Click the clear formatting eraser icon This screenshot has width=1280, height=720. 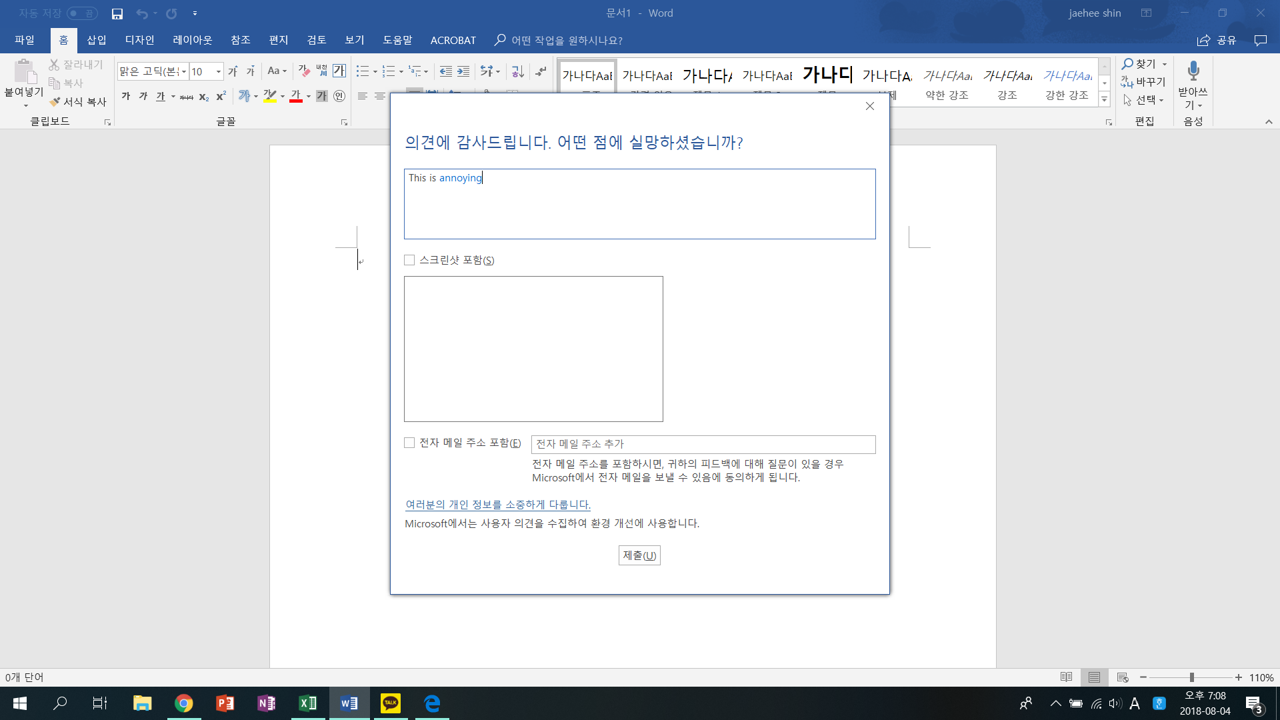[x=304, y=71]
